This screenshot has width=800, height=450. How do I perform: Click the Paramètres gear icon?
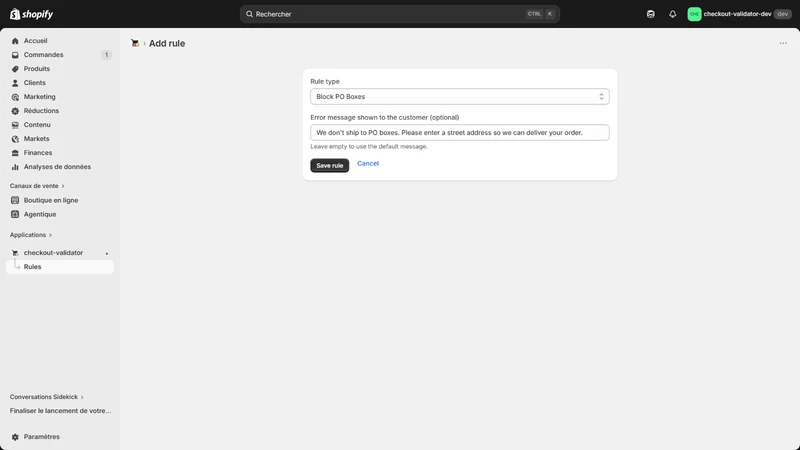15,437
